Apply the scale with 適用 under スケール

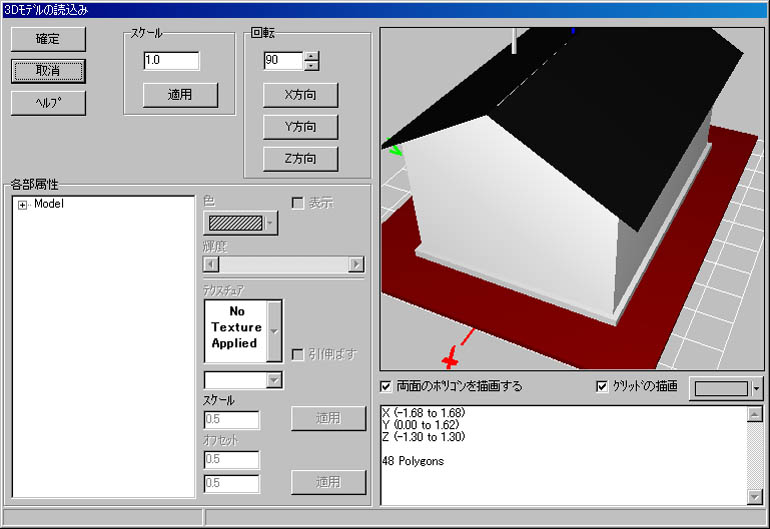point(180,95)
